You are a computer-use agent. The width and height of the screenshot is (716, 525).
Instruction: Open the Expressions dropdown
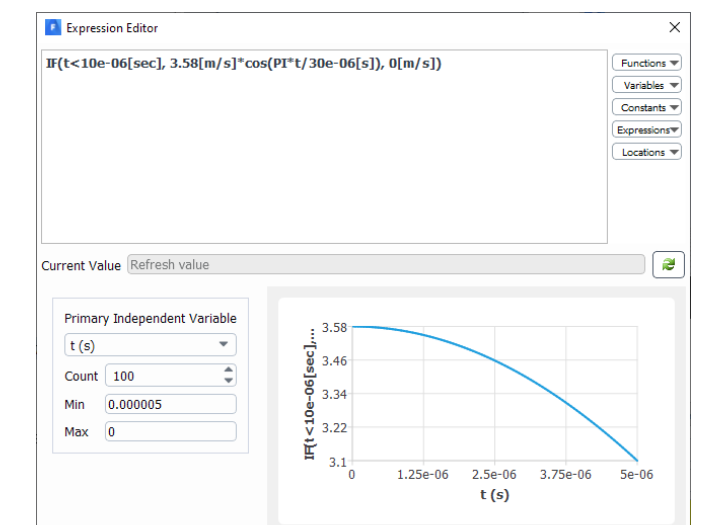pyautogui.click(x=647, y=130)
